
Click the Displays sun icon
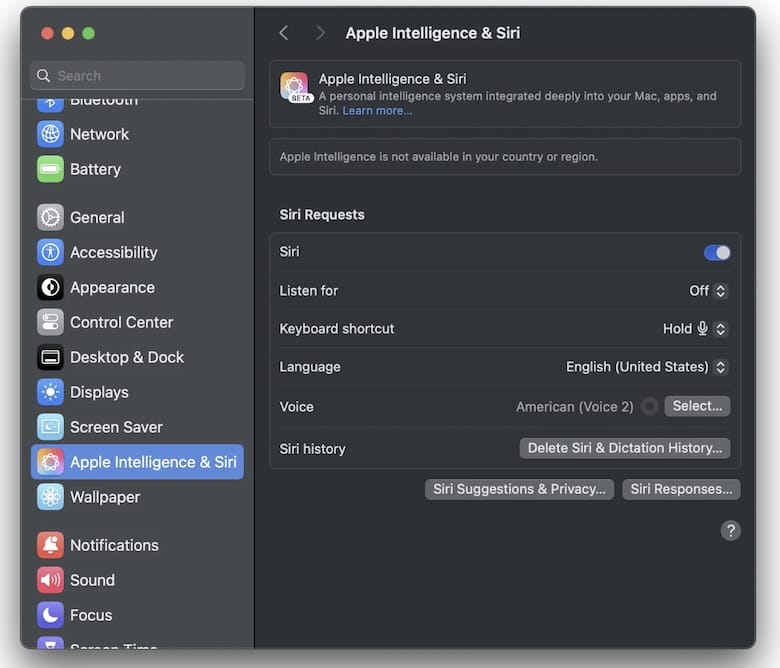(50, 392)
